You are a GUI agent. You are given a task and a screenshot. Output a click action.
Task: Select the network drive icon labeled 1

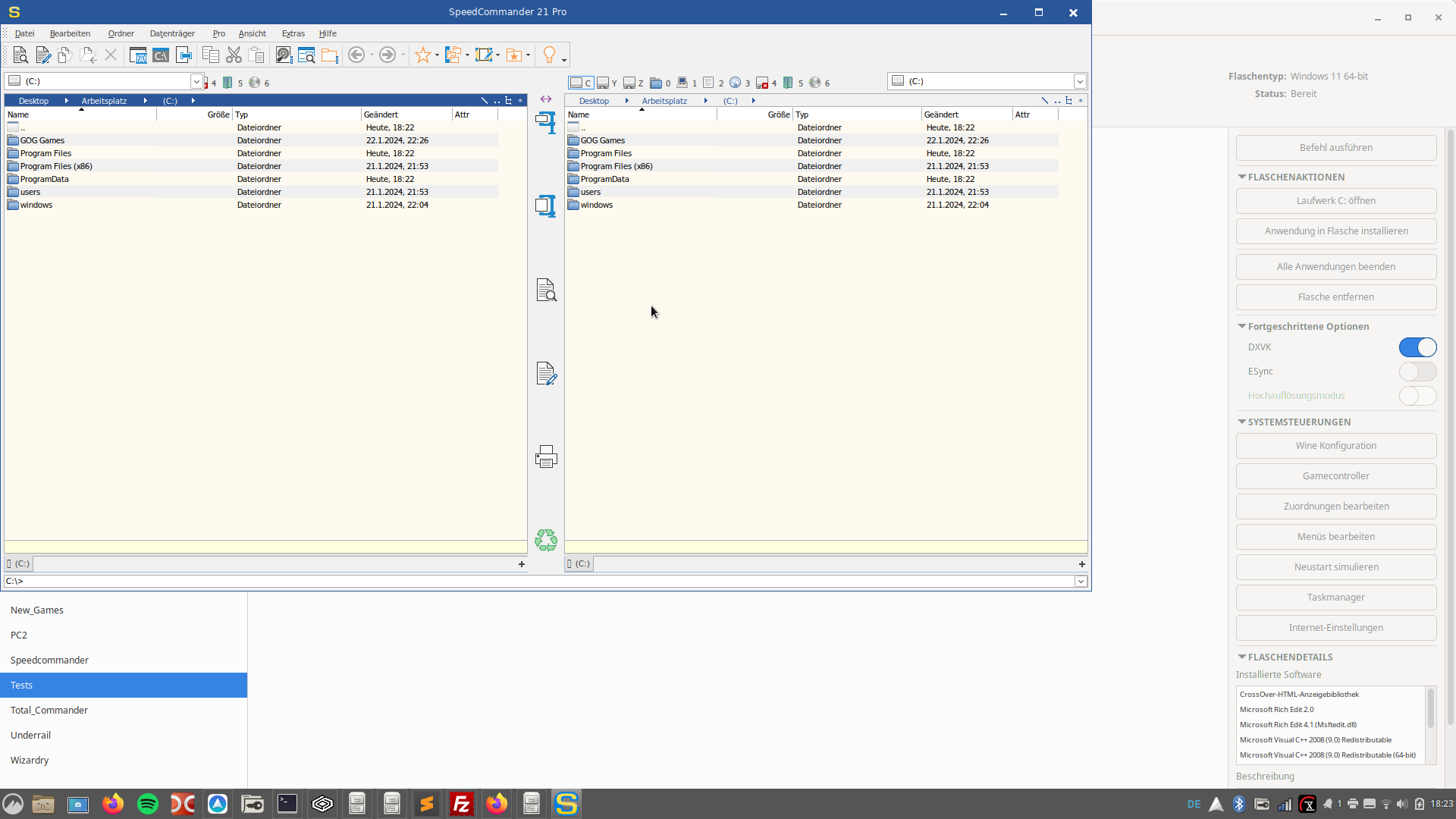(x=683, y=83)
